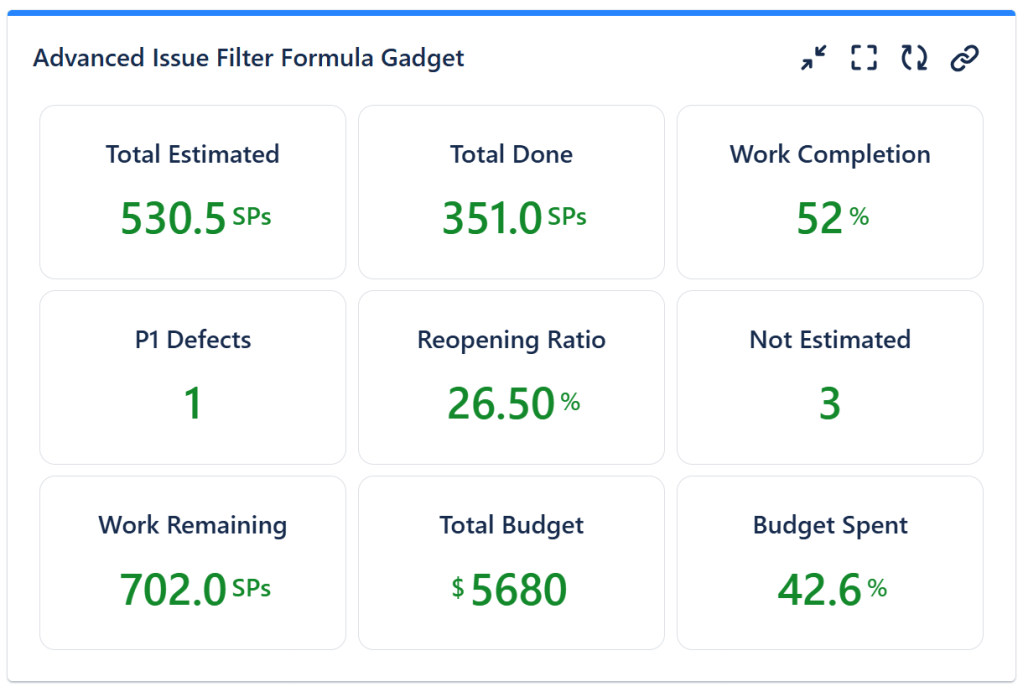The image size is (1023, 687).
Task: Click the $5680 budget value
Action: coord(510,590)
